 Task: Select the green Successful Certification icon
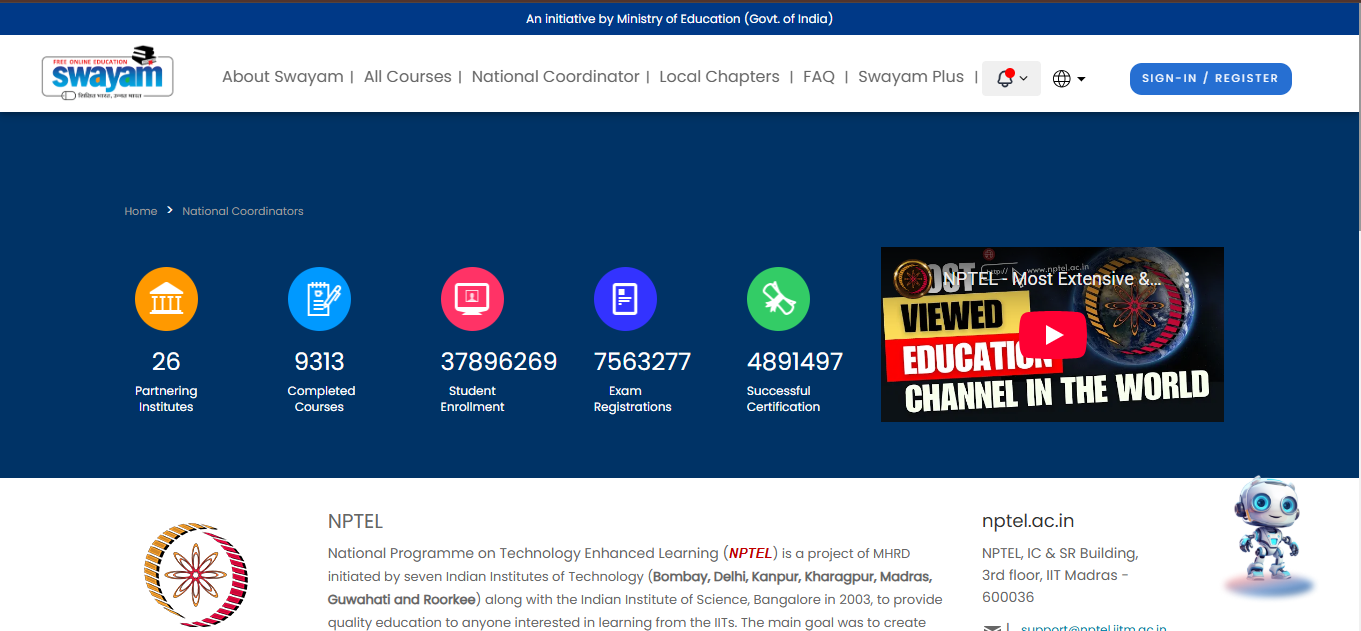point(778,298)
